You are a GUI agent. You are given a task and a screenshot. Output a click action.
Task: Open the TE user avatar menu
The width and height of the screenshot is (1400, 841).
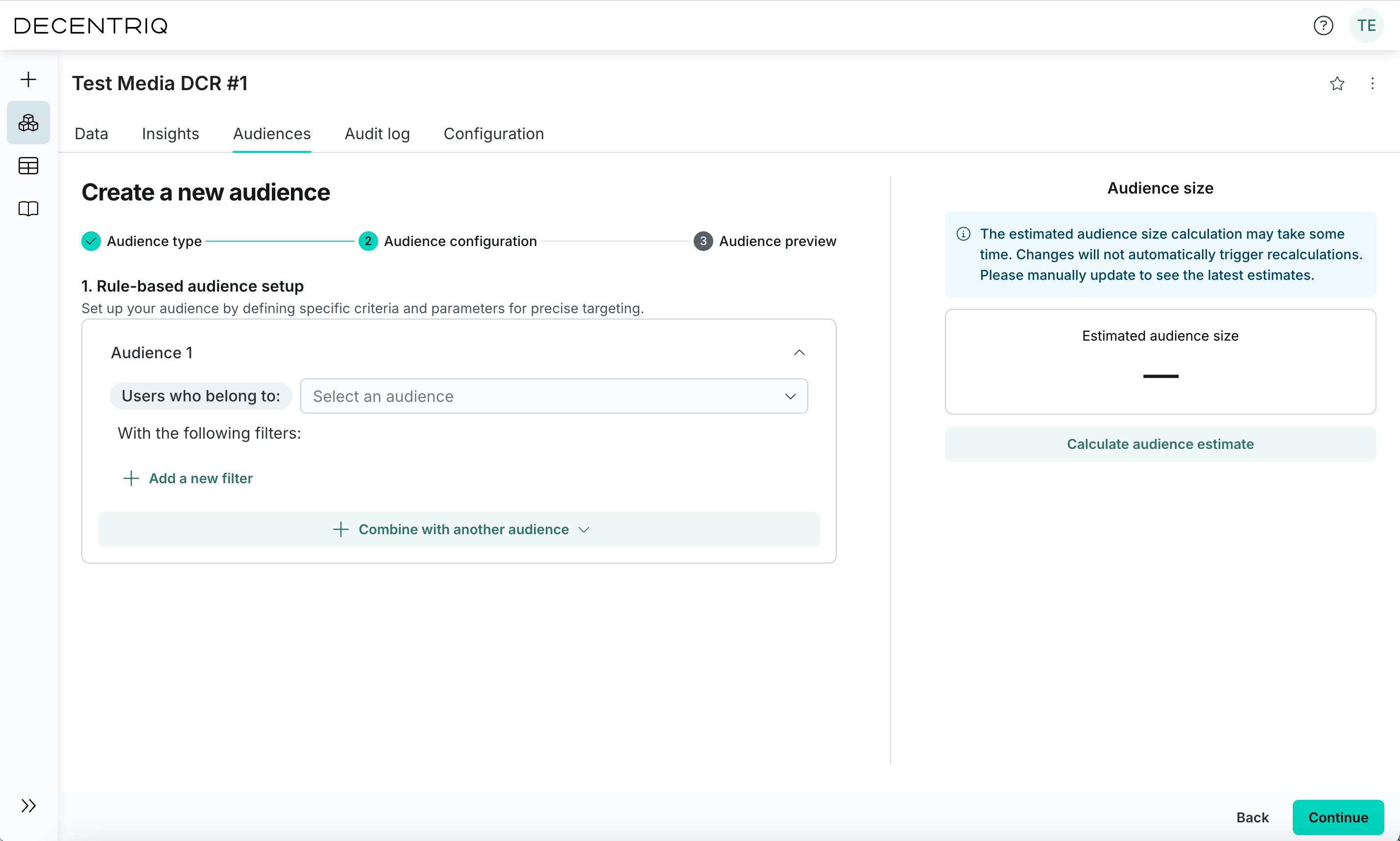[x=1366, y=25]
